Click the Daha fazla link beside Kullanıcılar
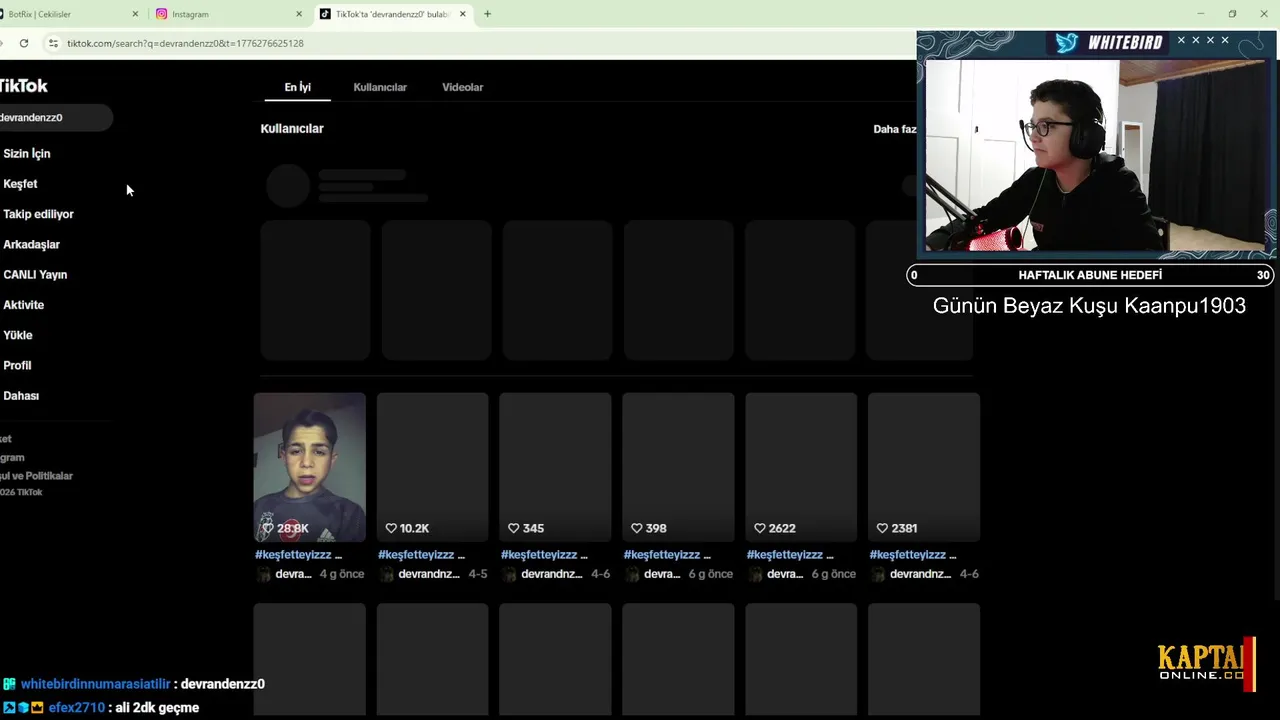1280x720 pixels. pos(895,129)
